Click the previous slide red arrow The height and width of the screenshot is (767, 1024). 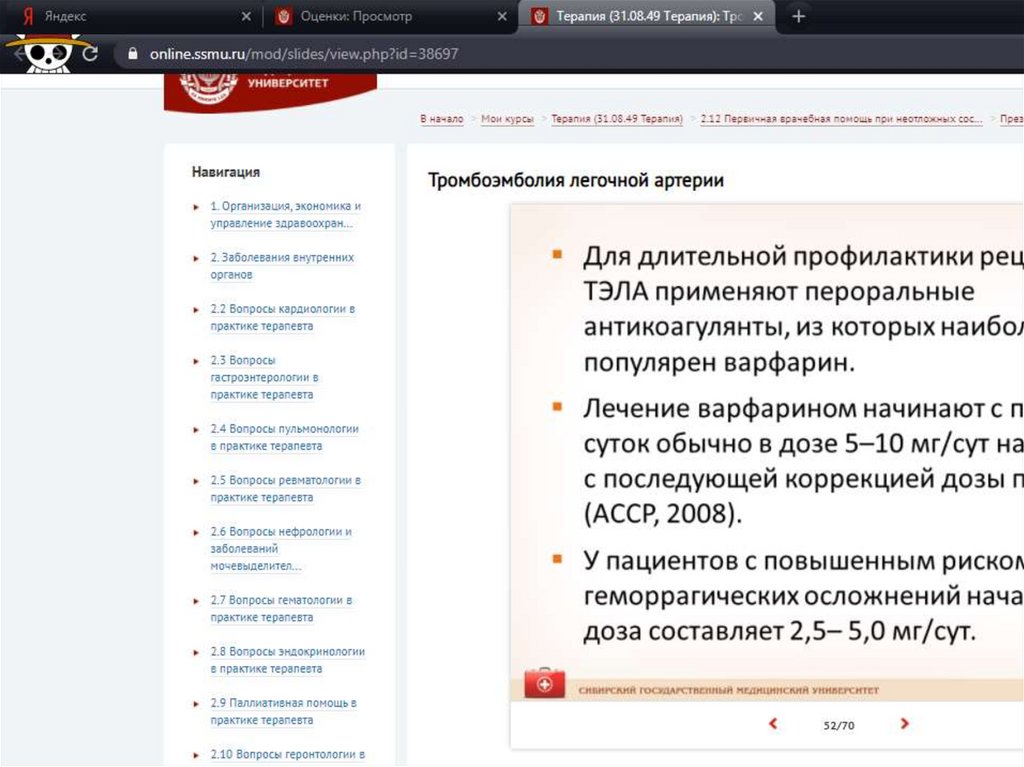(x=772, y=723)
